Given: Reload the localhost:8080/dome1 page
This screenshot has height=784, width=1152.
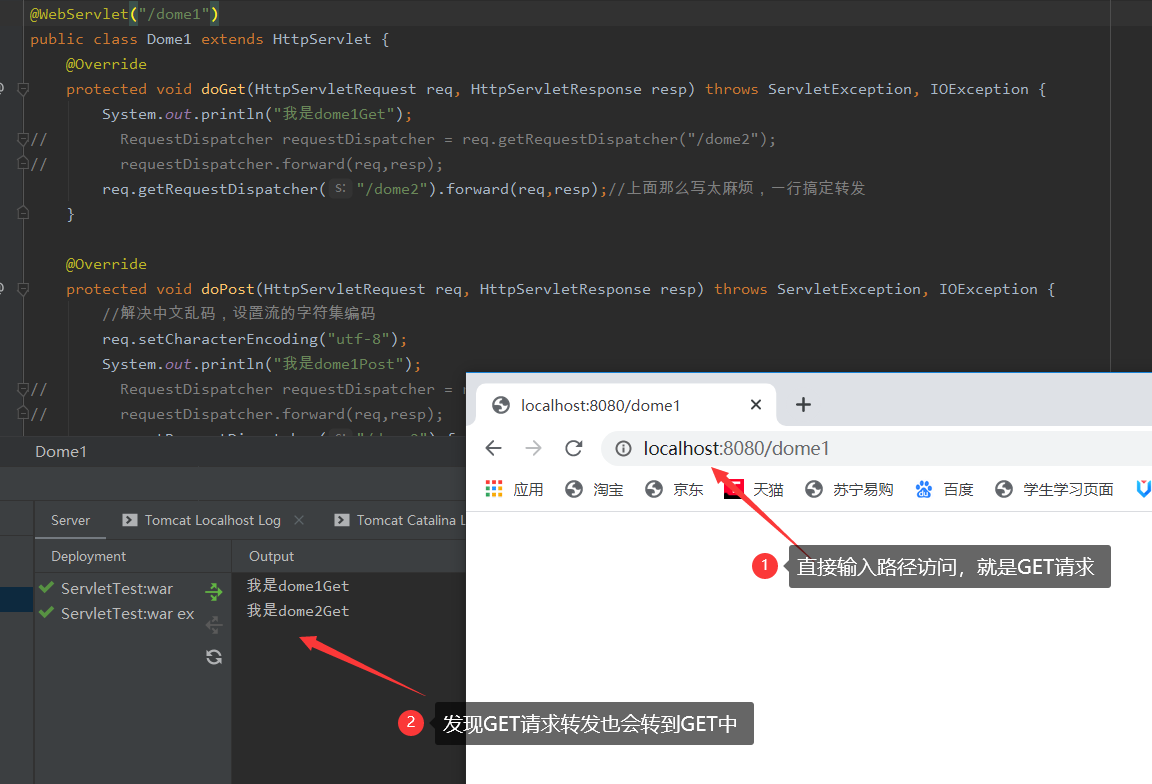Looking at the screenshot, I should point(574,448).
